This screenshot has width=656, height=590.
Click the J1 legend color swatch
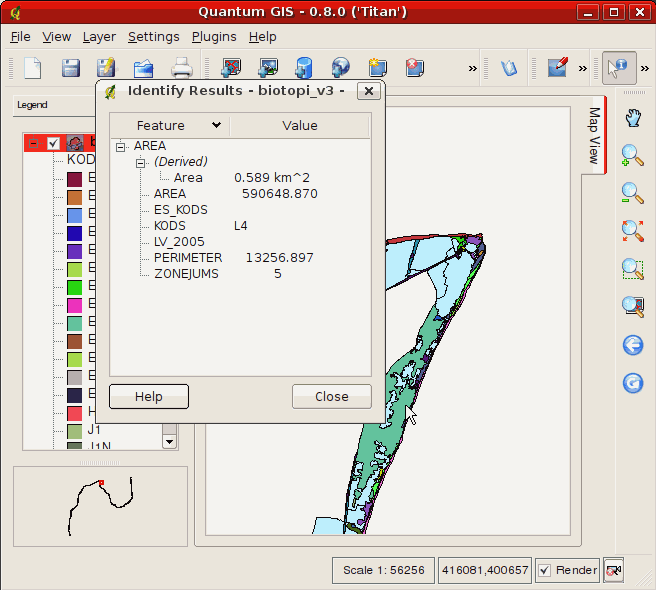click(x=74, y=431)
